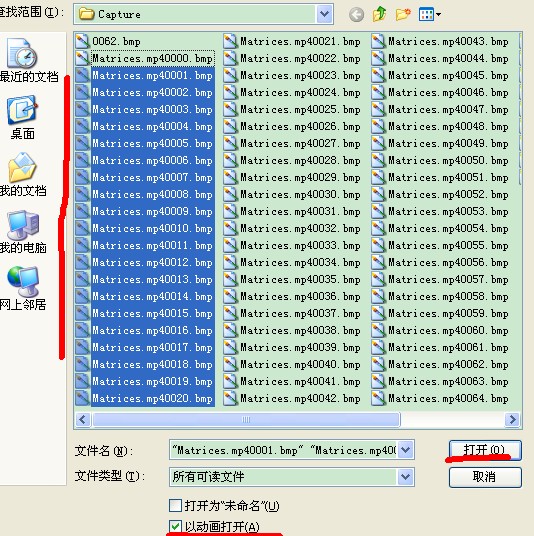The height and width of the screenshot is (536, 534).
Task: Enable the 打开为"未命名" checkbox
Action: click(175, 505)
